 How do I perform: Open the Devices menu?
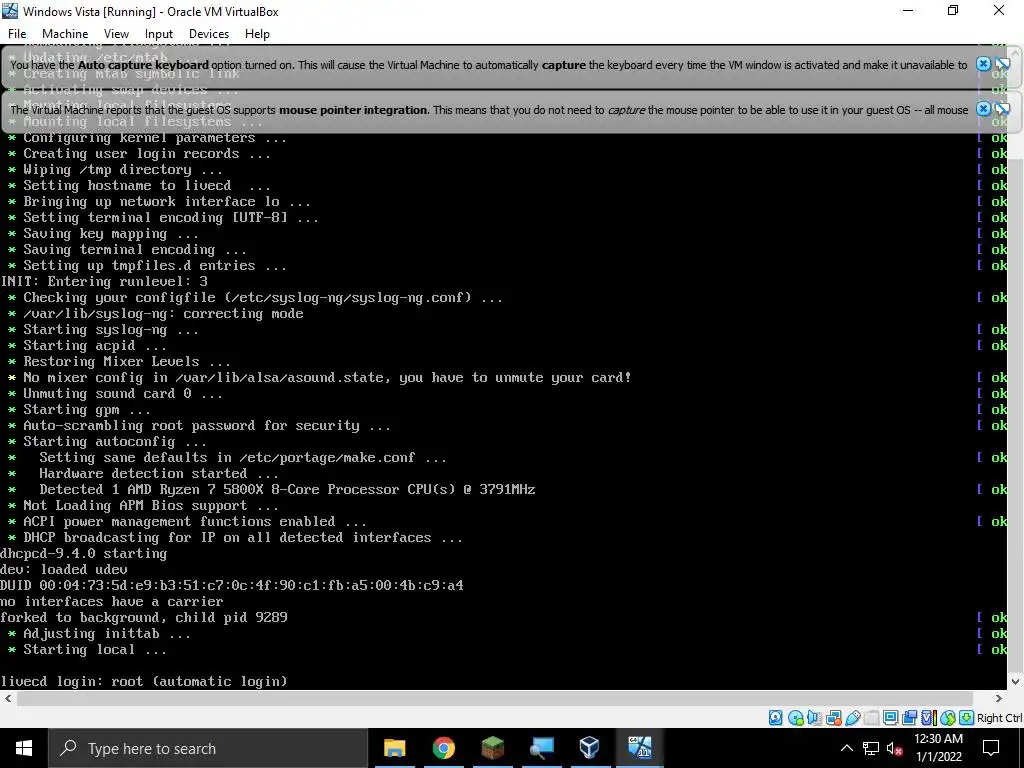[209, 34]
